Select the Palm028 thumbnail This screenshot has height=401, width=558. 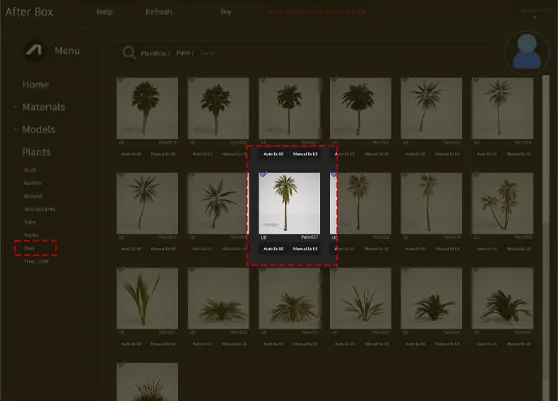coord(360,204)
